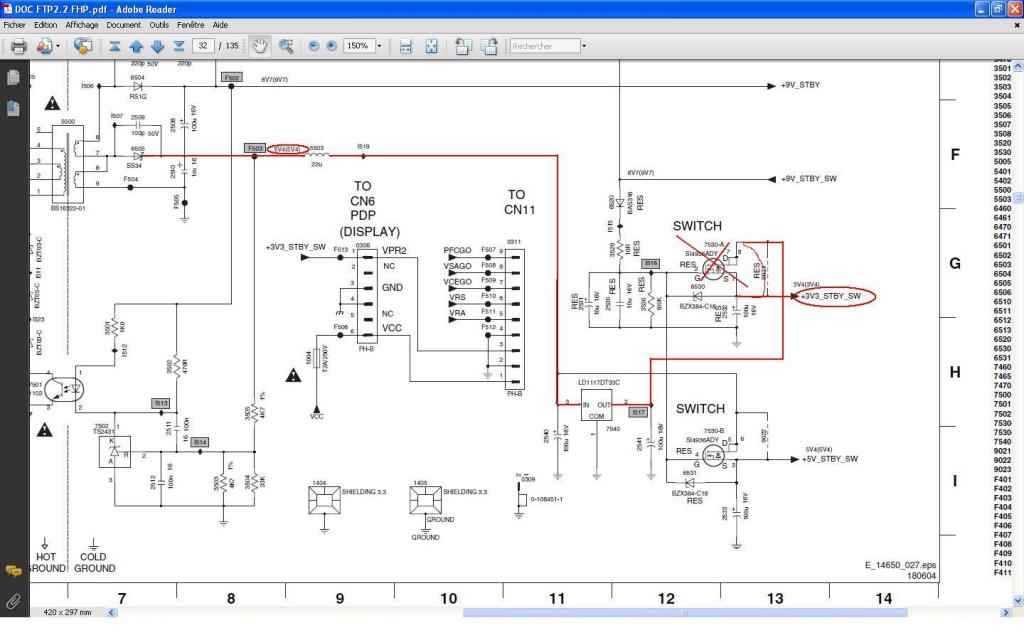The image size is (1024, 640).
Task: Click the Adobe Reader PDF icon in title bar
Action: coord(8,9)
